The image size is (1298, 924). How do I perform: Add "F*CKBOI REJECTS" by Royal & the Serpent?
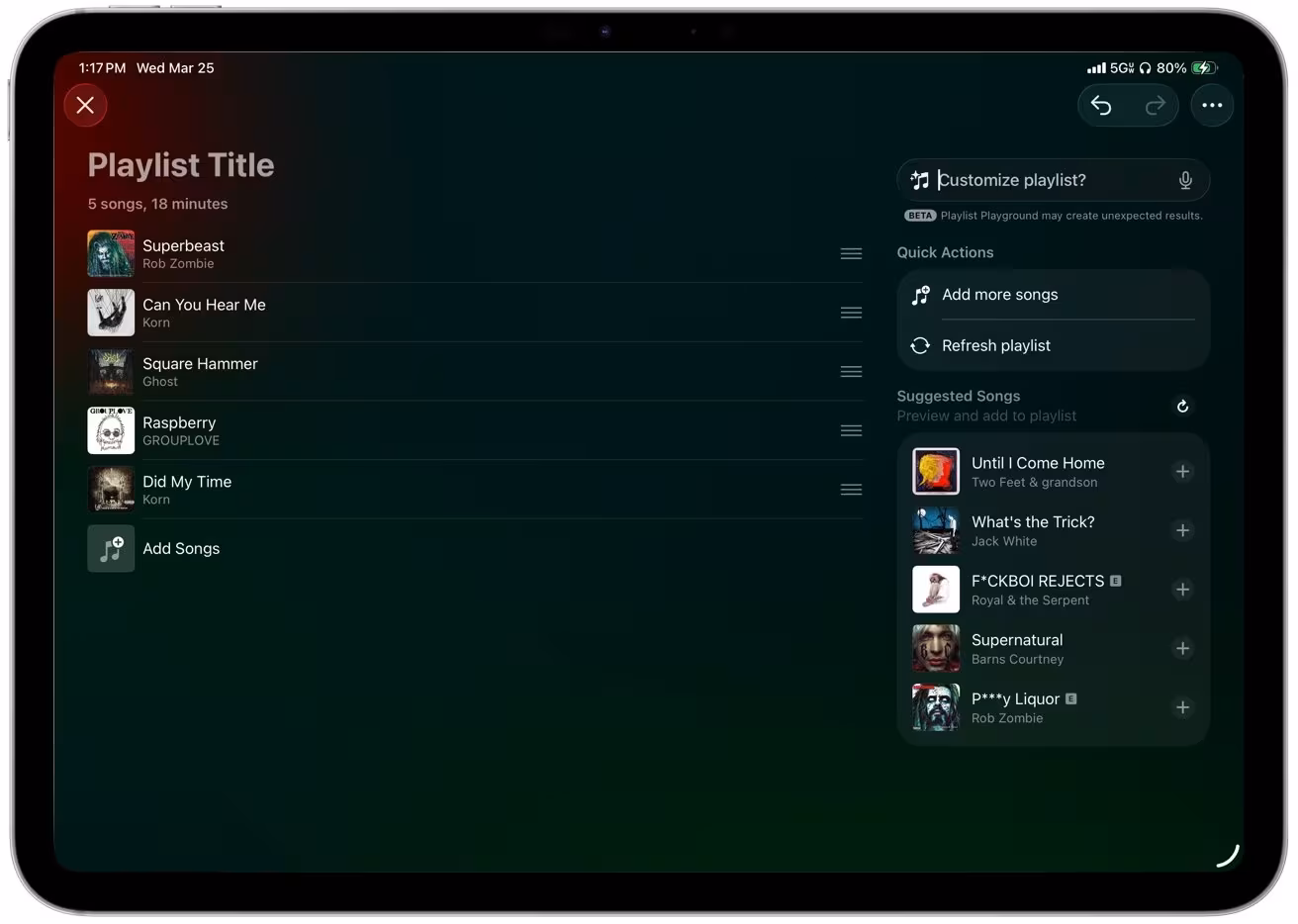click(1183, 590)
